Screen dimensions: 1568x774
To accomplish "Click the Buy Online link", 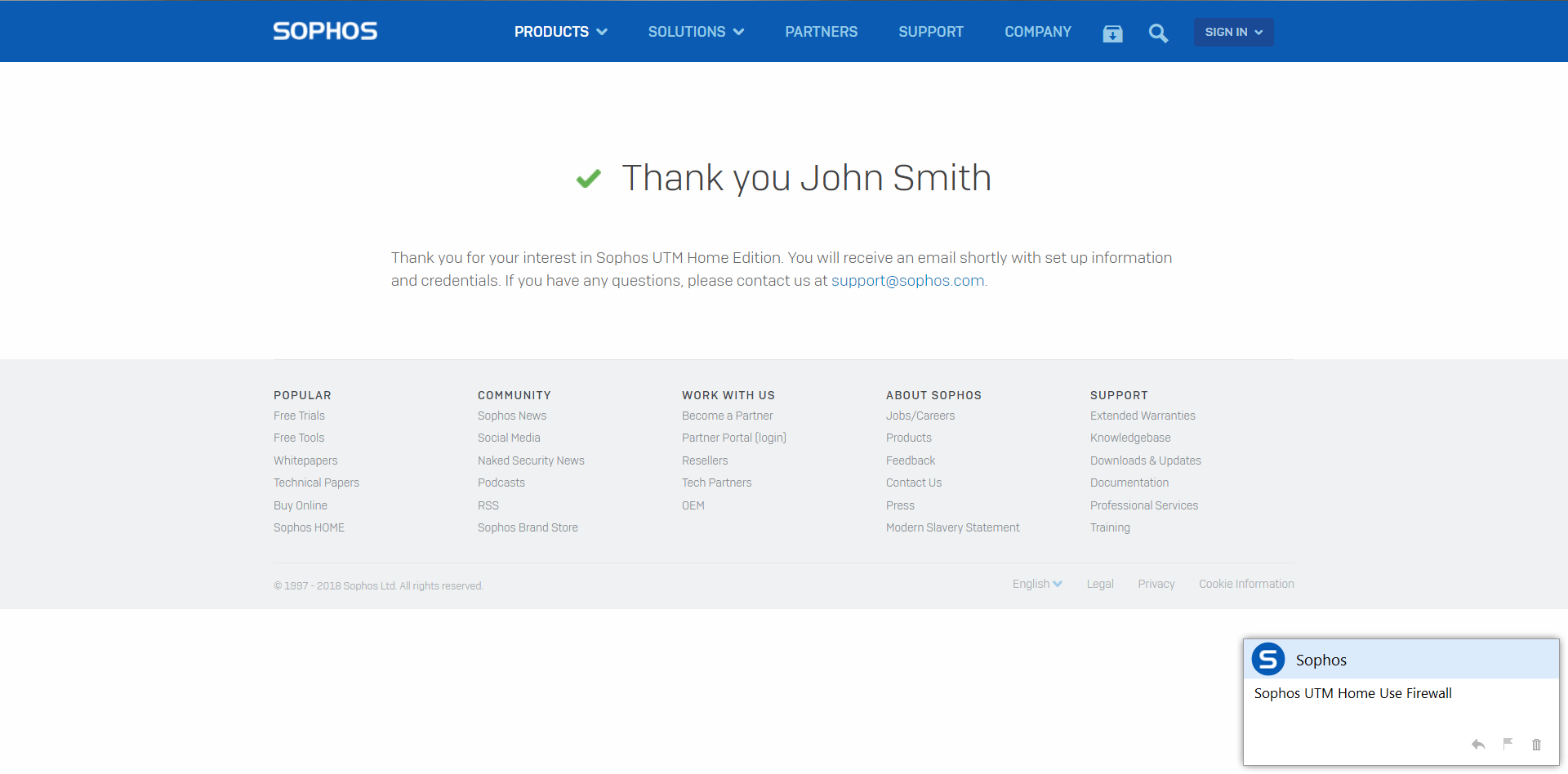I will pyautogui.click(x=301, y=505).
